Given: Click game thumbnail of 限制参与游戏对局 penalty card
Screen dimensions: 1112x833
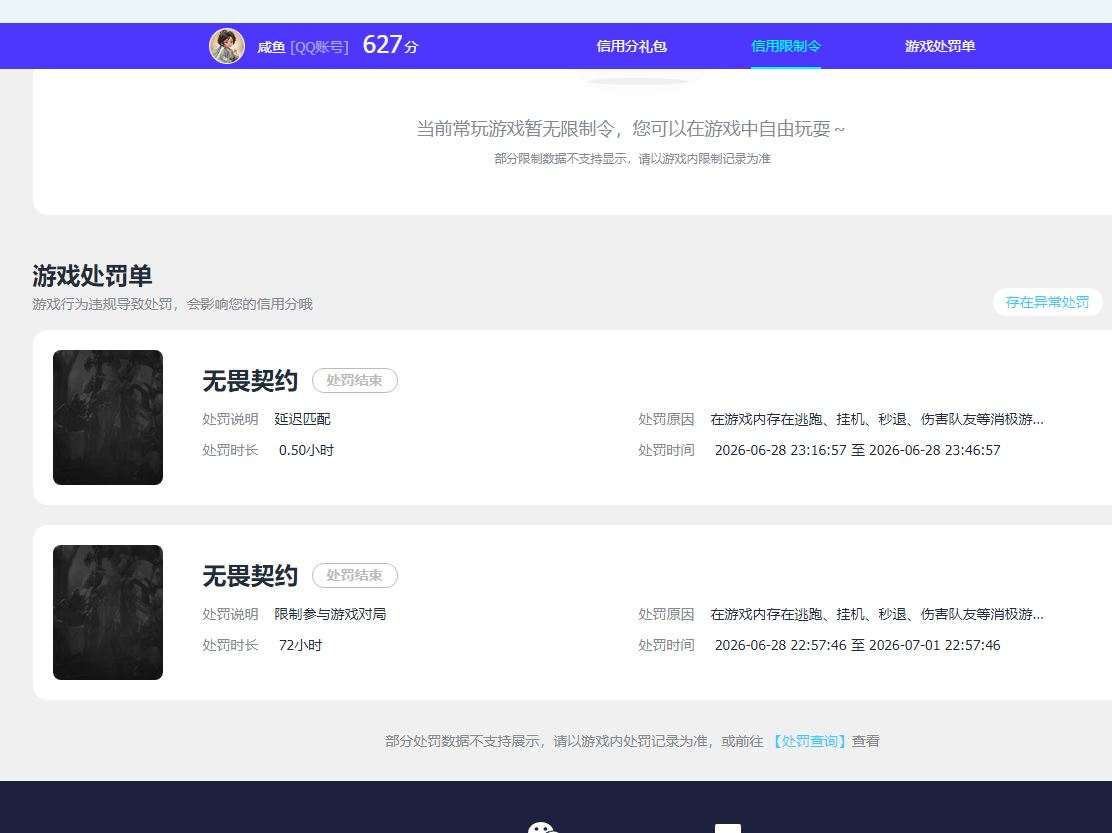Looking at the screenshot, I should (x=108, y=613).
